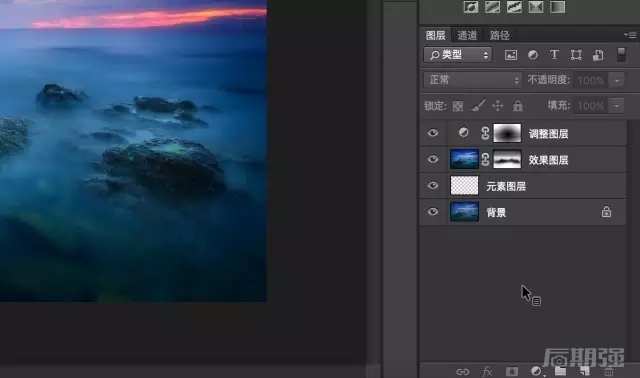
Task: Open the 正常 blend mode dropdown
Action: (473, 80)
